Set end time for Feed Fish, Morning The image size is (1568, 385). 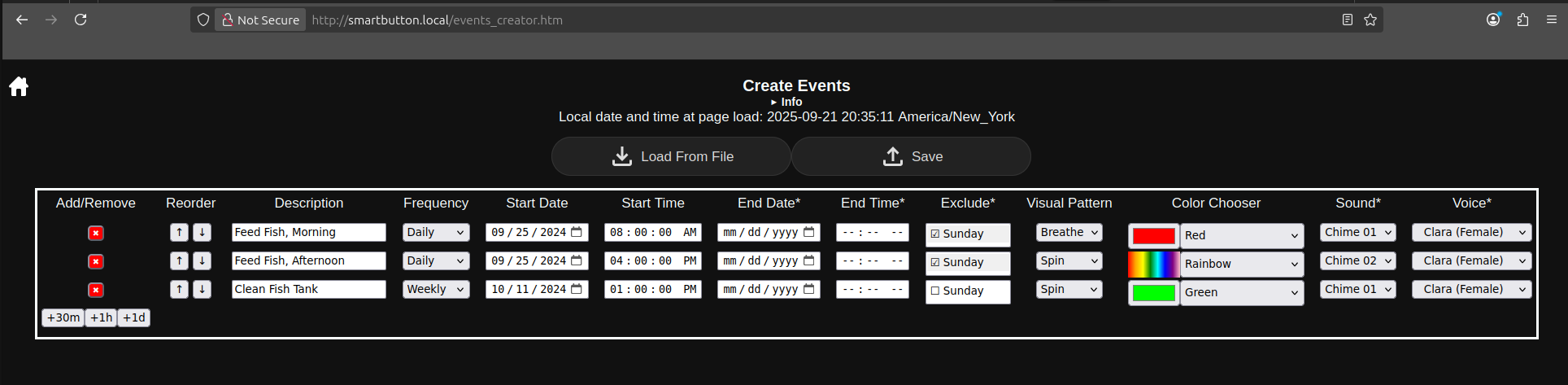coord(873,232)
